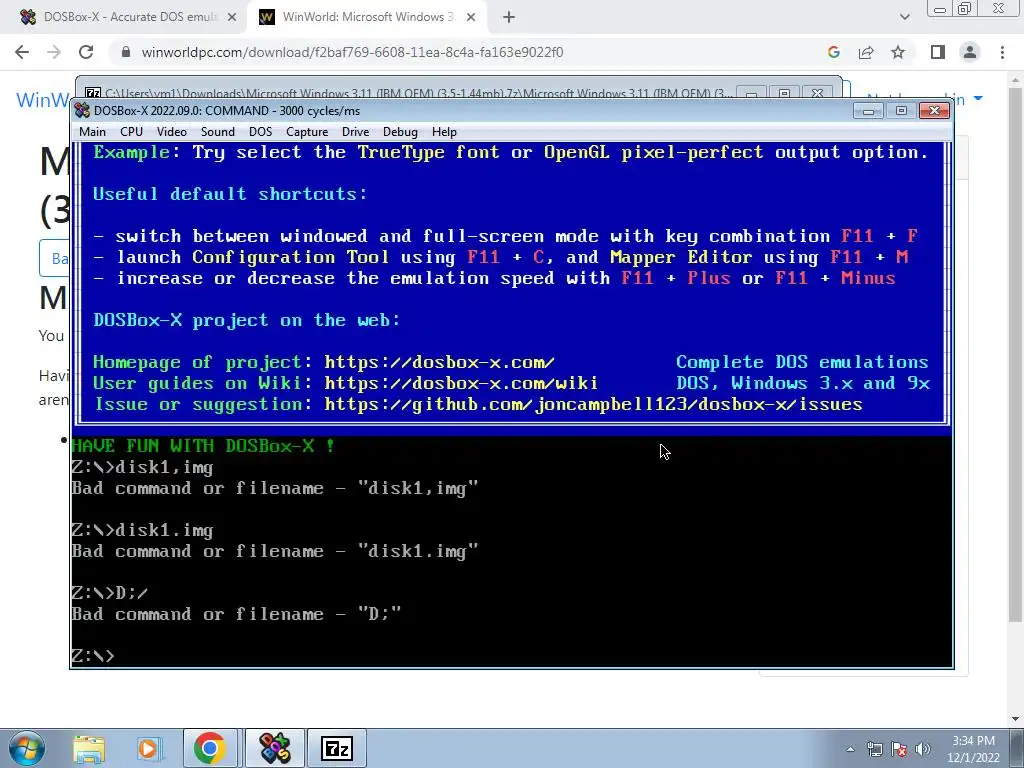Screen dimensions: 1024x768
Task: Open the Chrome profile avatar
Action: click(x=970, y=52)
